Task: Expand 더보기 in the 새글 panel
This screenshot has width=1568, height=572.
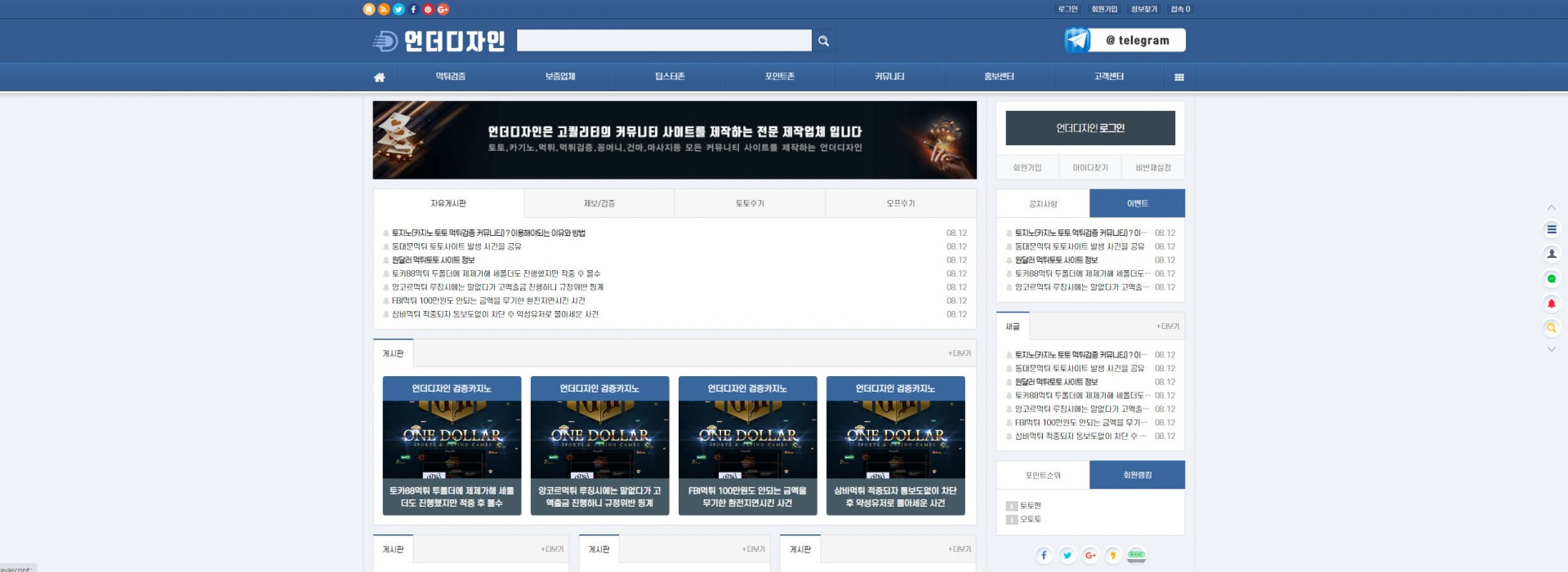Action: (1167, 326)
